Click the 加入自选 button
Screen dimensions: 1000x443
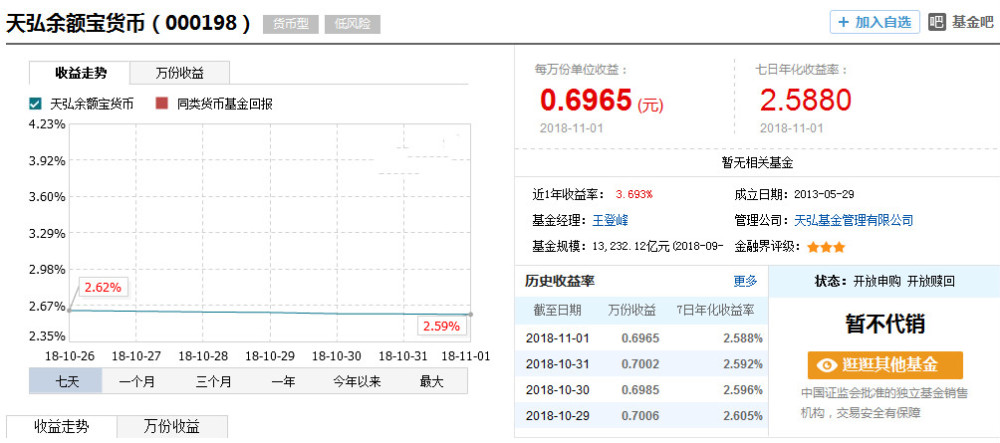point(874,22)
